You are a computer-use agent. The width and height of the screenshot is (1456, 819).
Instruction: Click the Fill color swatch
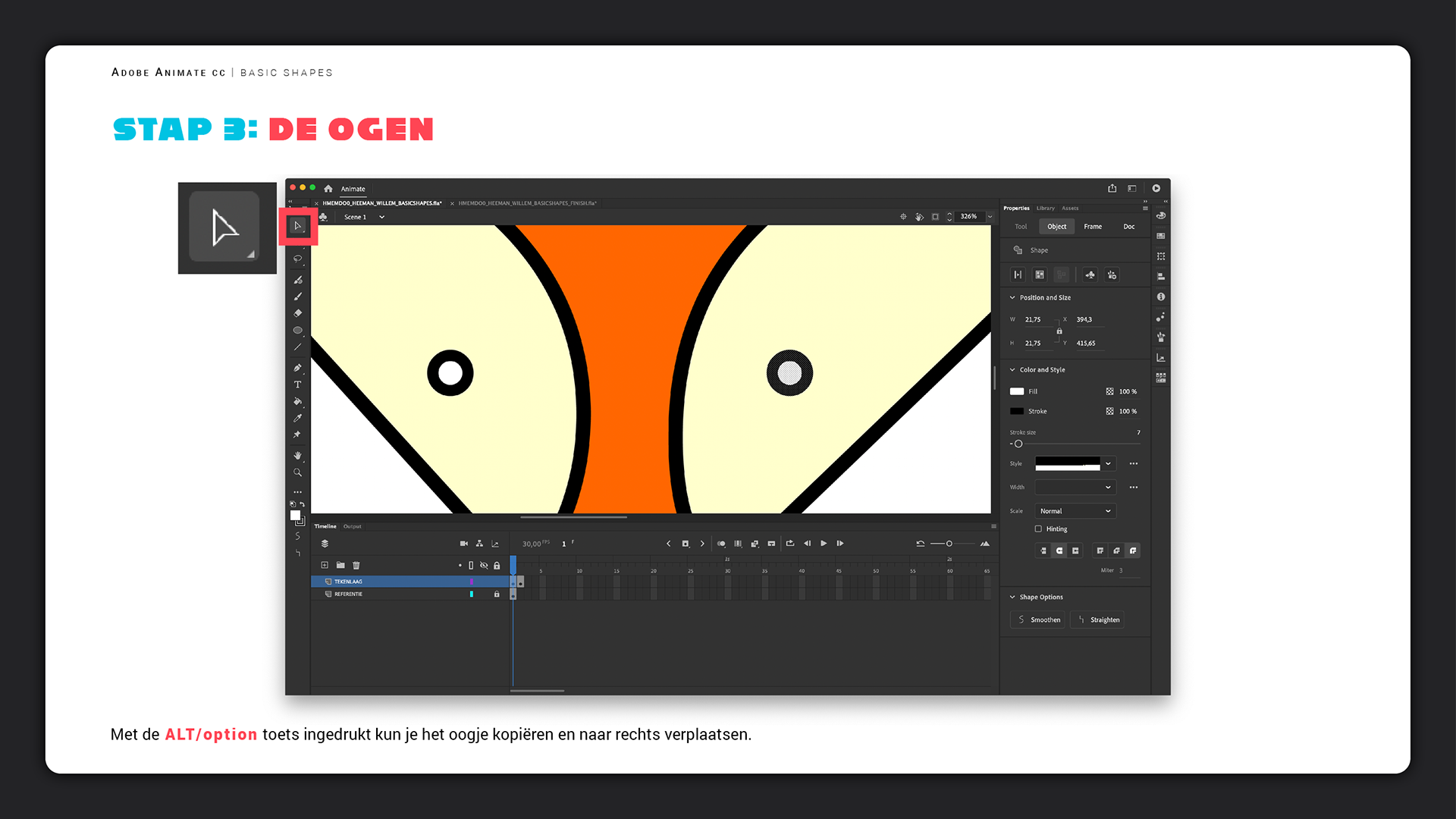click(x=1017, y=391)
